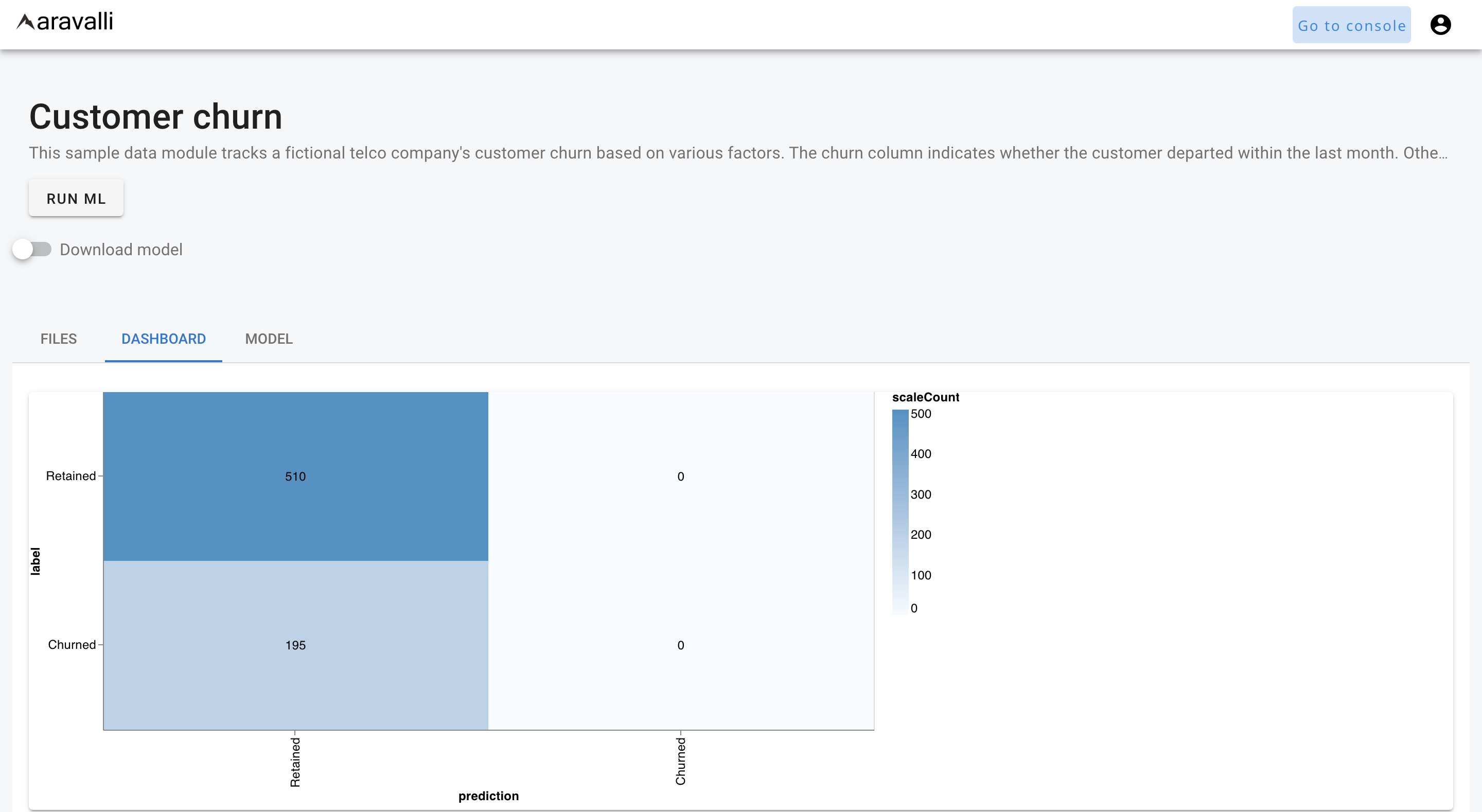Click the scaleCount legend title
The height and width of the screenshot is (812, 1482).
click(x=925, y=397)
